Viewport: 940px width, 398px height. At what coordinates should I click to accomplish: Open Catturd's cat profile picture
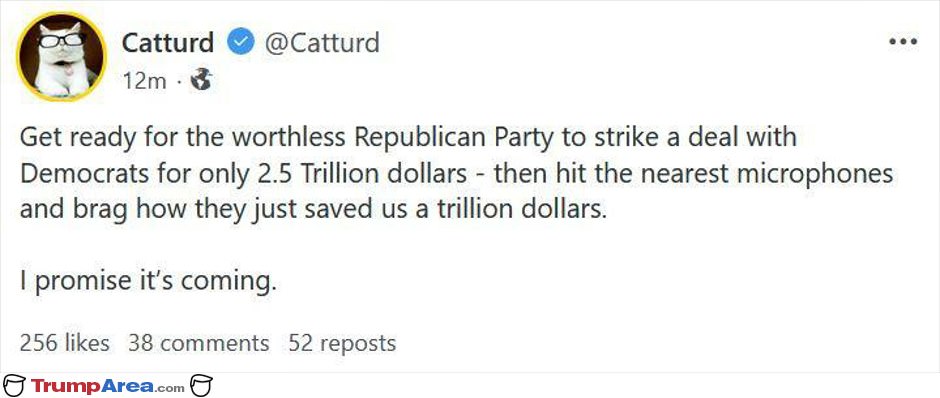[61, 56]
